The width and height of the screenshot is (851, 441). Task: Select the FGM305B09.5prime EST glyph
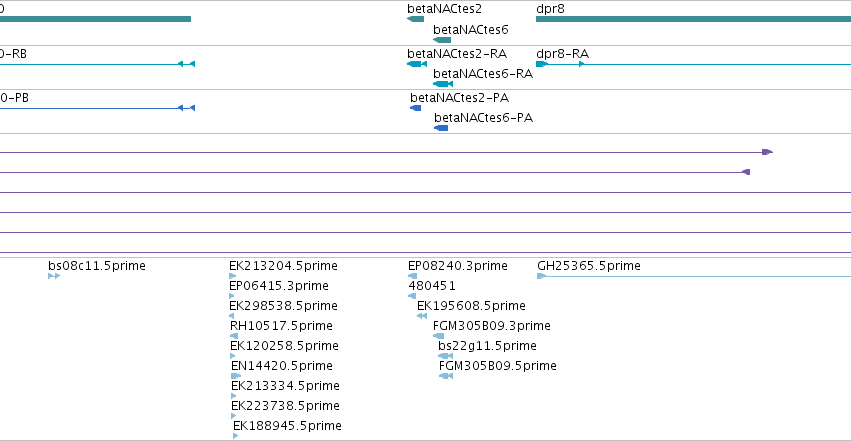pos(446,376)
